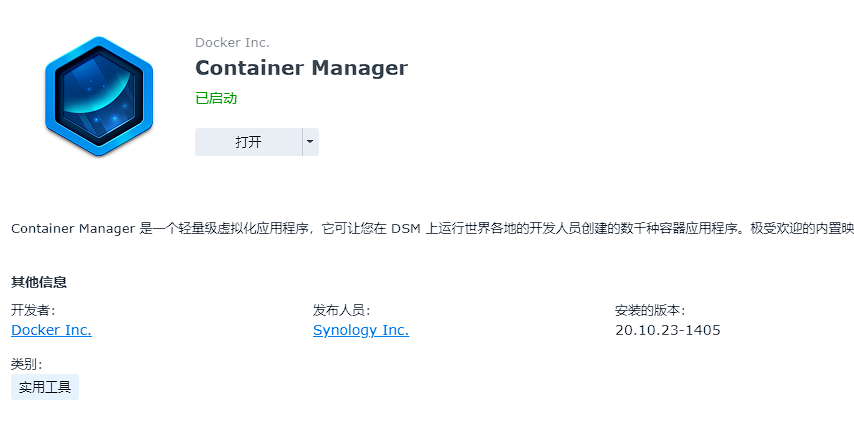
Task: Click the 发布人员 label
Action: (x=342, y=310)
